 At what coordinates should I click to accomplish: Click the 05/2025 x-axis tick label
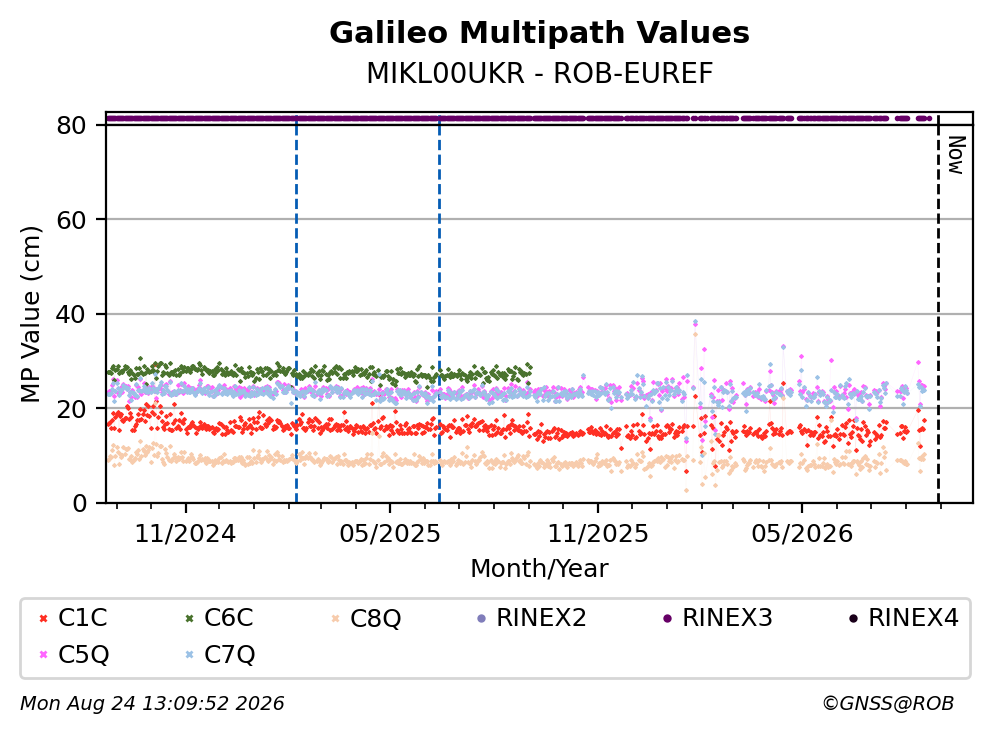pyautogui.click(x=389, y=534)
